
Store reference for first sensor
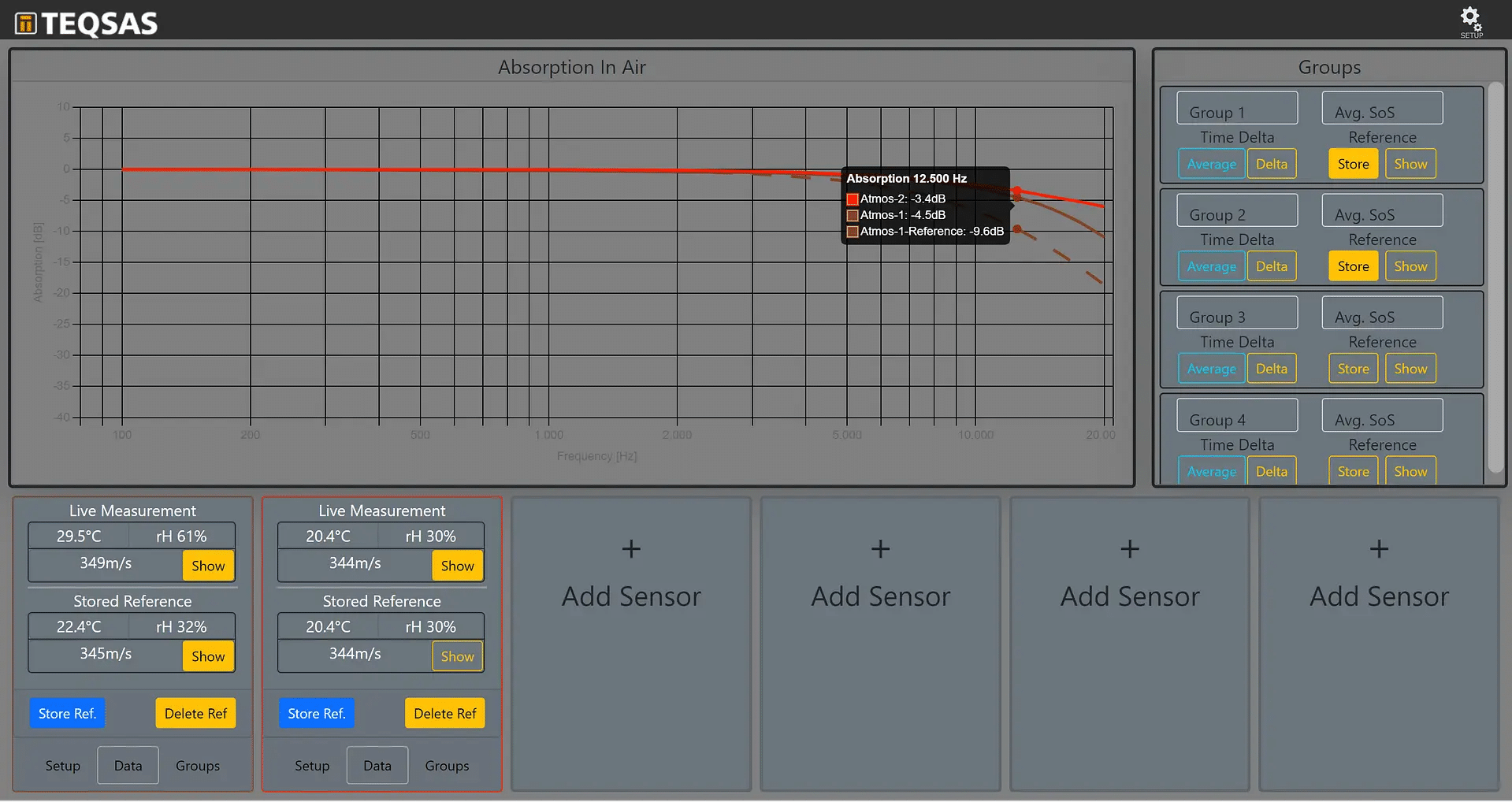click(67, 713)
